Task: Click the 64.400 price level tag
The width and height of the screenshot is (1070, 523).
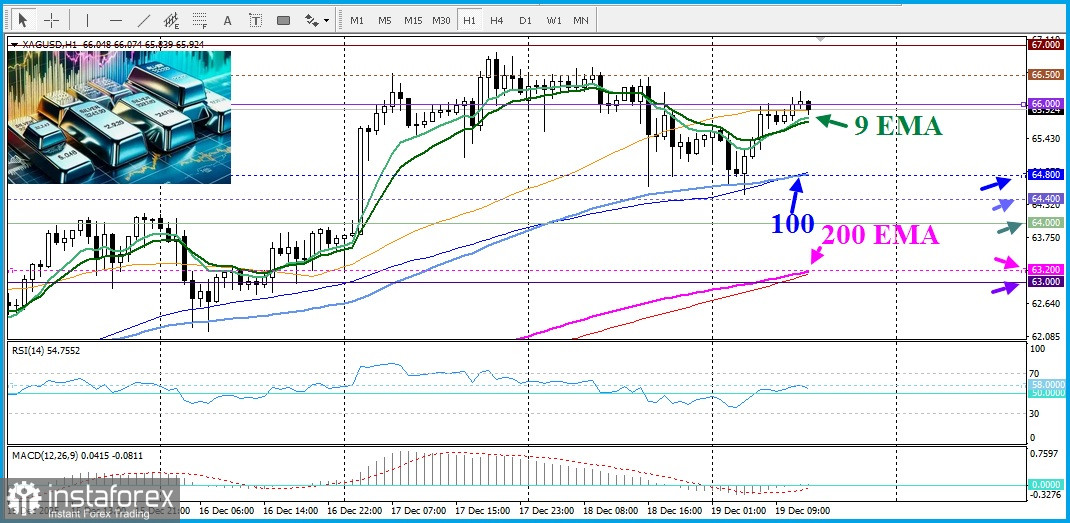Action: pyautogui.click(x=1045, y=198)
